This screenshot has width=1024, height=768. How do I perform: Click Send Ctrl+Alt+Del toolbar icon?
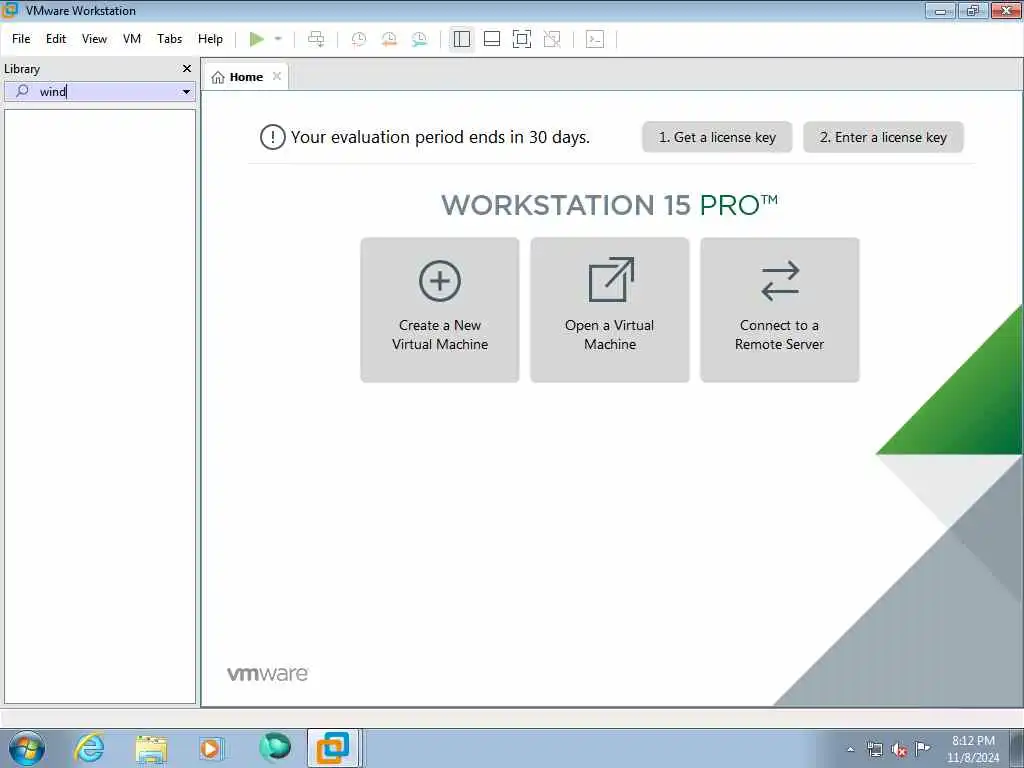coord(316,39)
